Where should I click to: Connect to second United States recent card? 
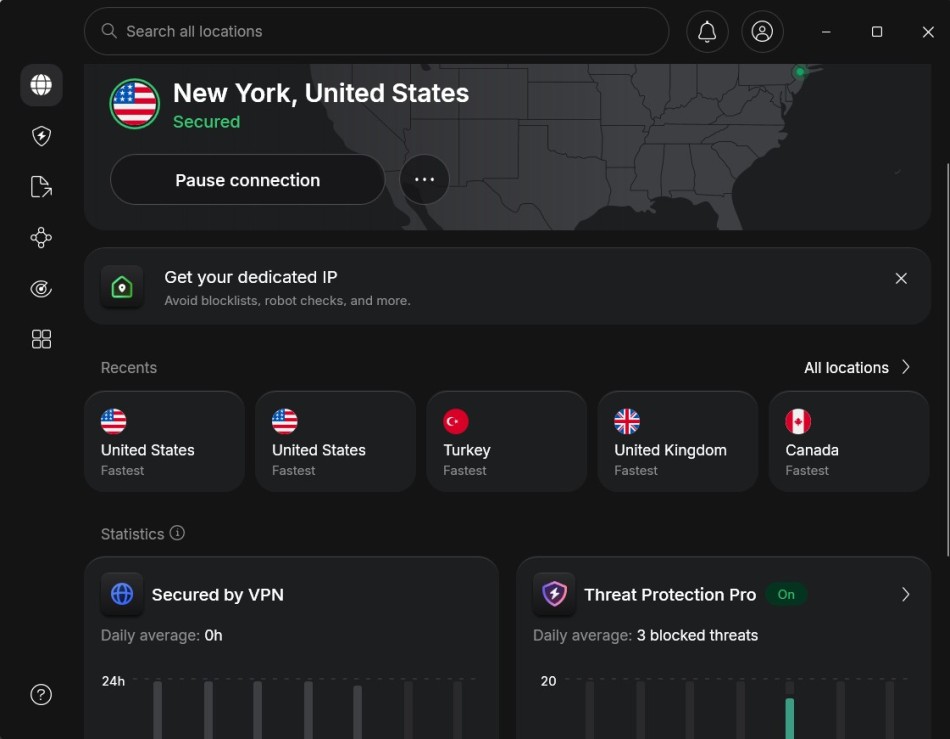pyautogui.click(x=335, y=442)
